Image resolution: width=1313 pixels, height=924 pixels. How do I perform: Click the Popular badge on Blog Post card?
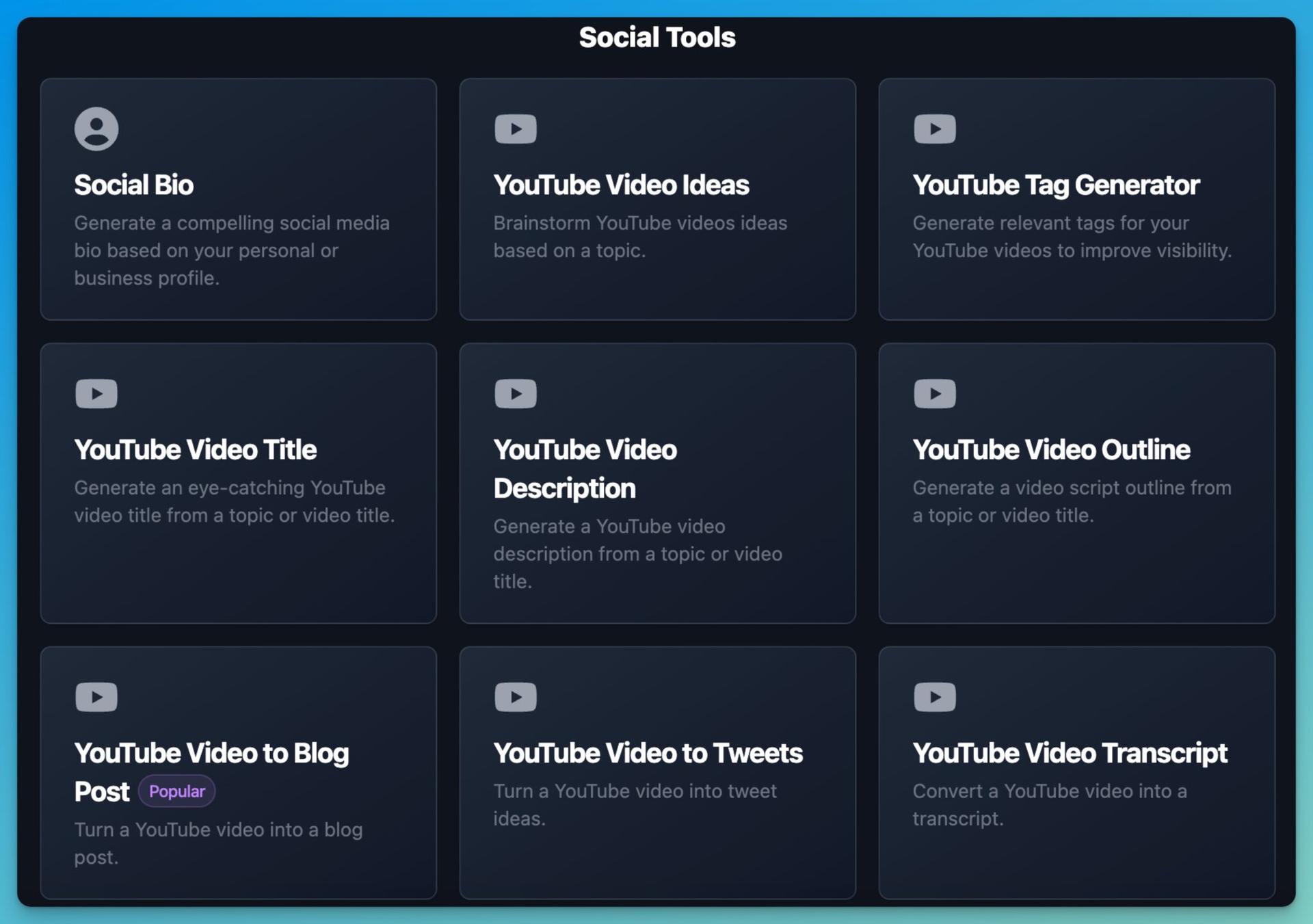tap(176, 791)
